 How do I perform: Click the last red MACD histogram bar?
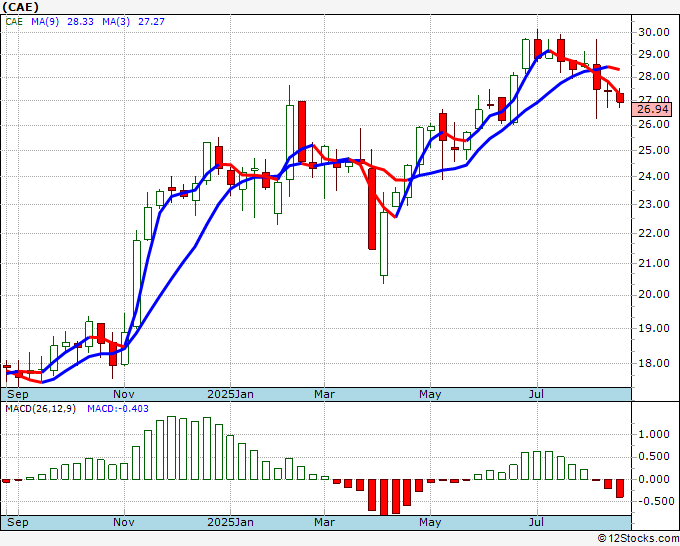620,488
